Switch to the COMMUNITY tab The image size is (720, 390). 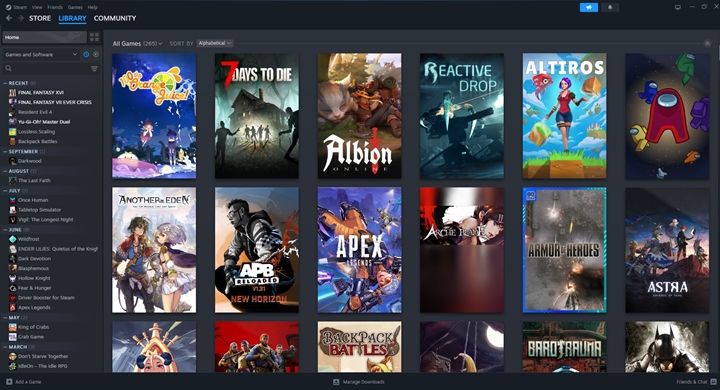point(115,18)
